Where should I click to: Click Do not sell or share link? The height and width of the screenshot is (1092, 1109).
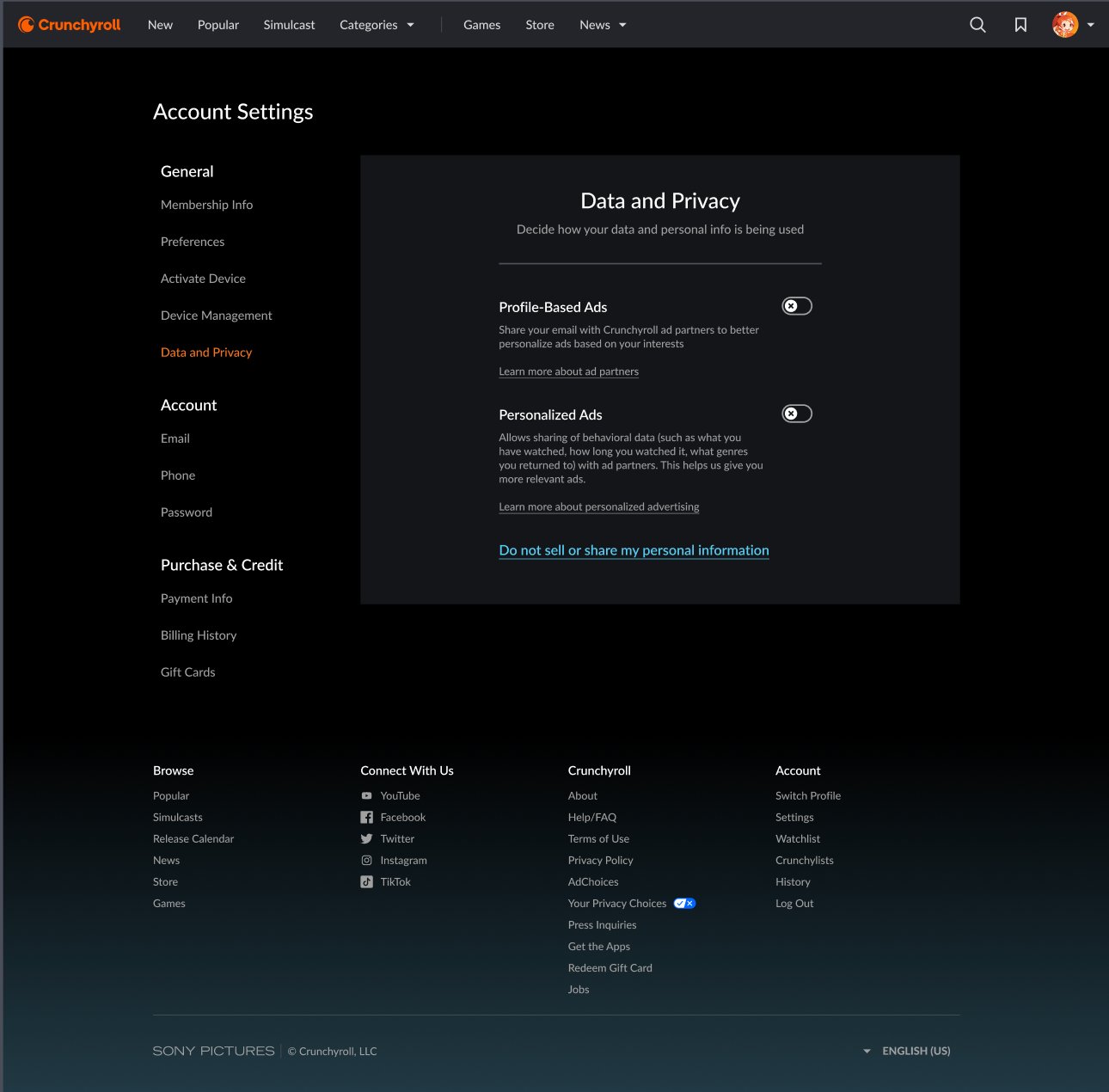(634, 550)
